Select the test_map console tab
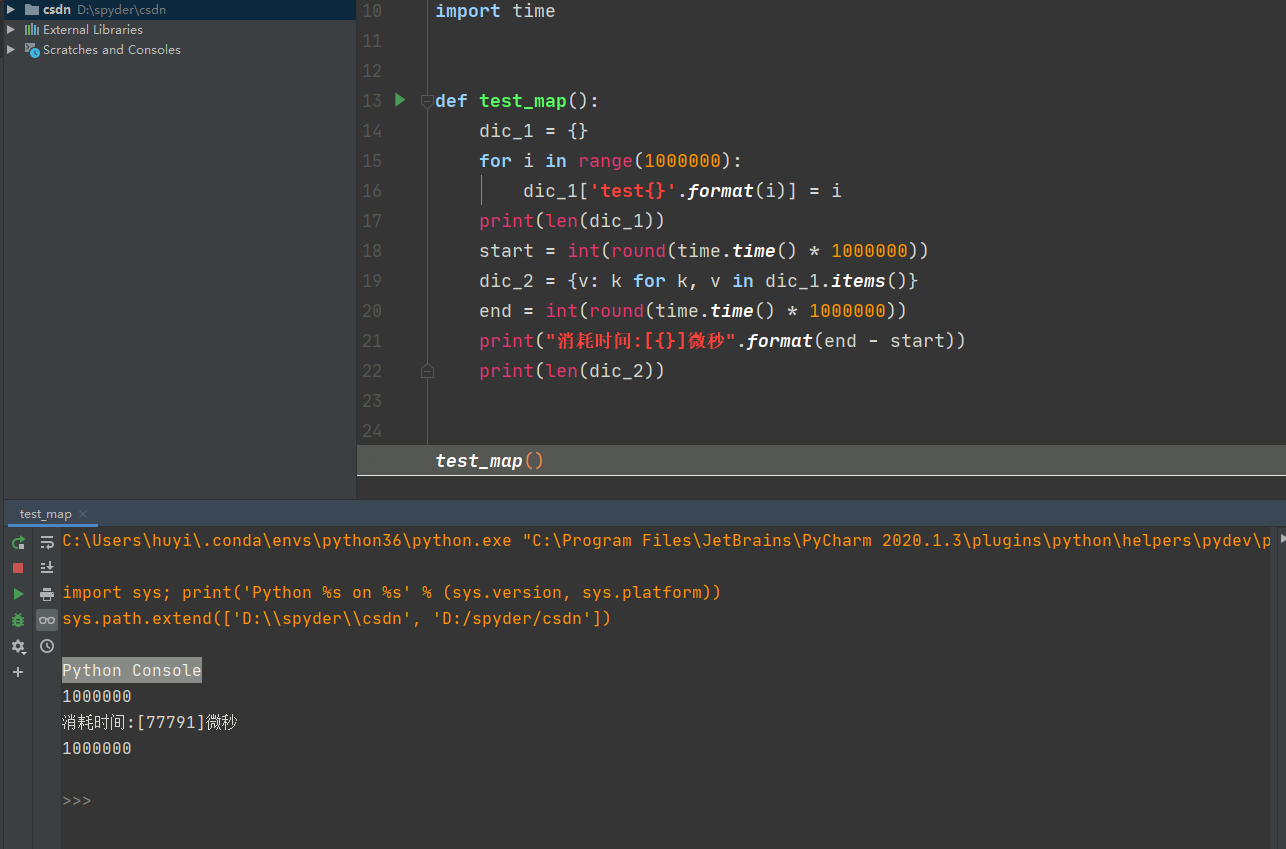Image resolution: width=1286 pixels, height=849 pixels. pyautogui.click(x=45, y=514)
